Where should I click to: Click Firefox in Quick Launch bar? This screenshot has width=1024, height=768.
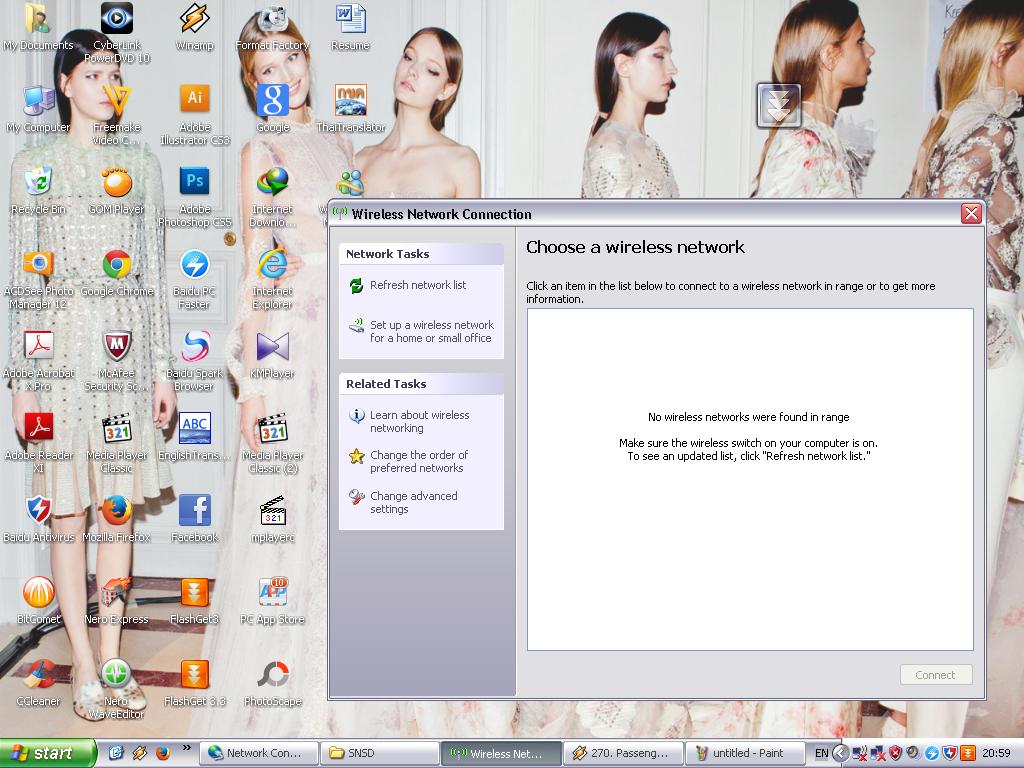click(163, 753)
